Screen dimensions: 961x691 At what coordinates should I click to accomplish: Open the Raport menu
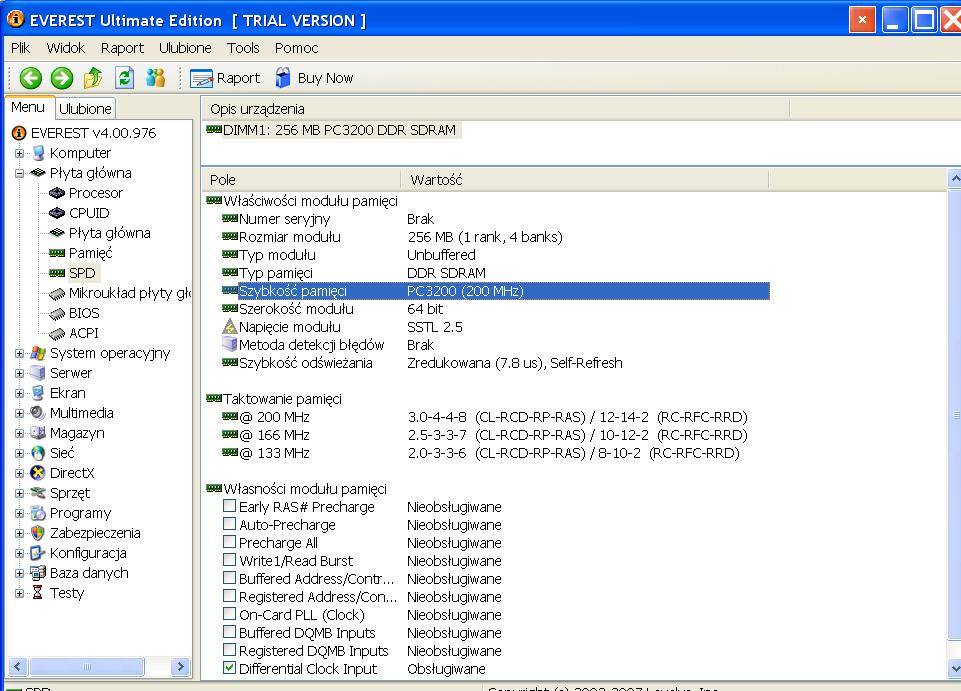pos(122,48)
